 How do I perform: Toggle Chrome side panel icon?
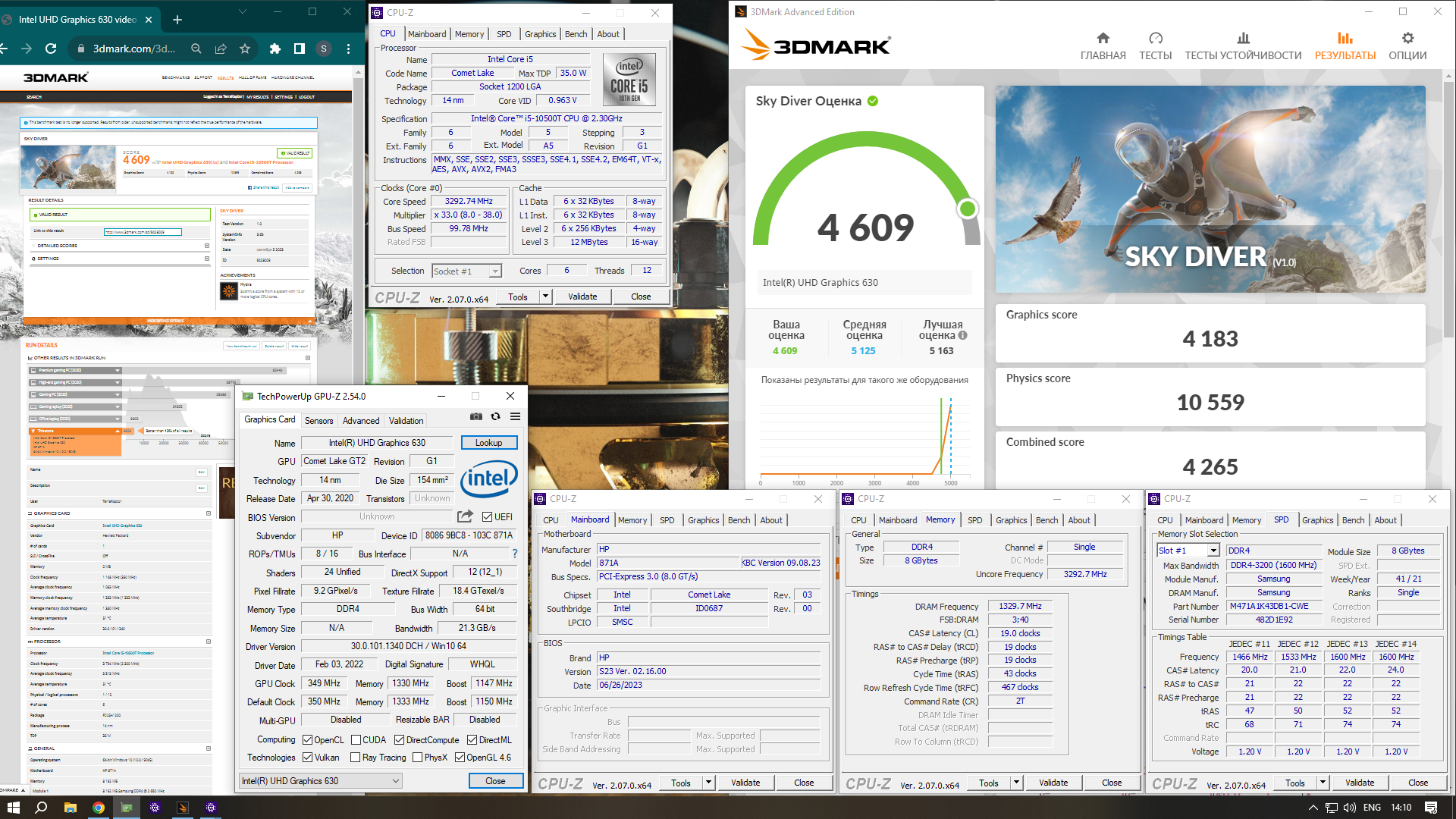[300, 49]
